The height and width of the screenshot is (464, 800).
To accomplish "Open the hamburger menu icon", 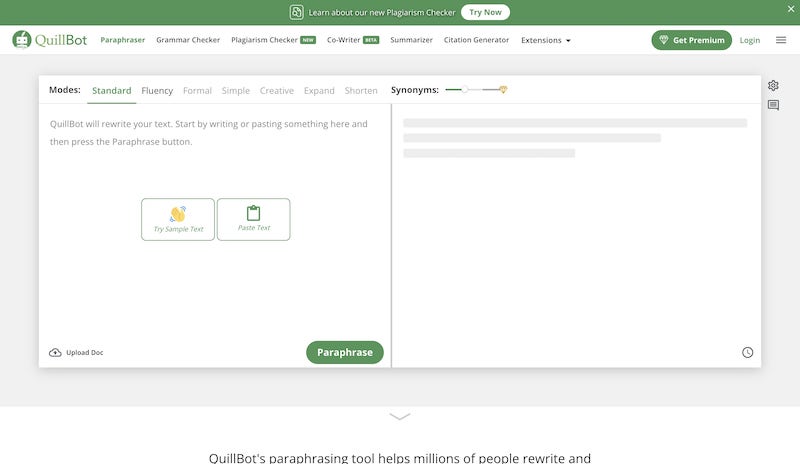I will [781, 40].
